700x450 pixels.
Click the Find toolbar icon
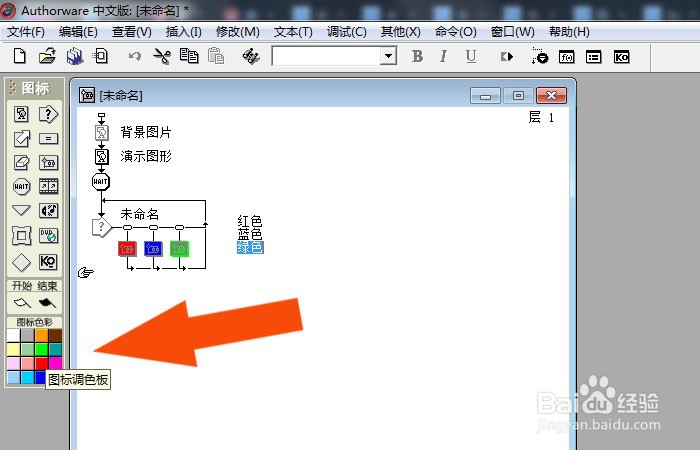pos(251,57)
